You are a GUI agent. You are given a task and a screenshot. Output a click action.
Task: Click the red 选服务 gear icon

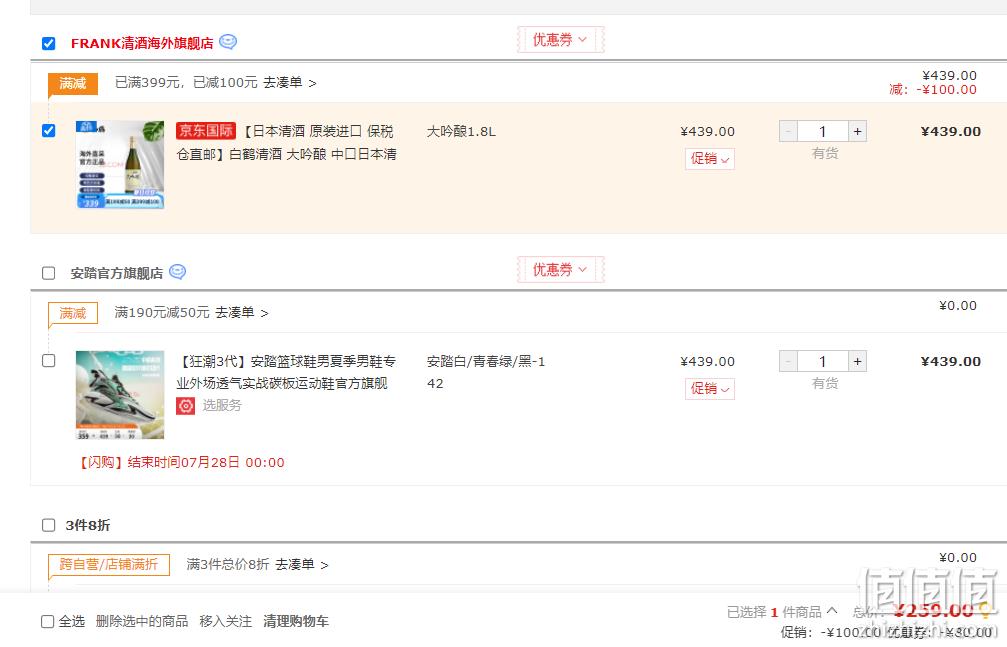coord(186,405)
